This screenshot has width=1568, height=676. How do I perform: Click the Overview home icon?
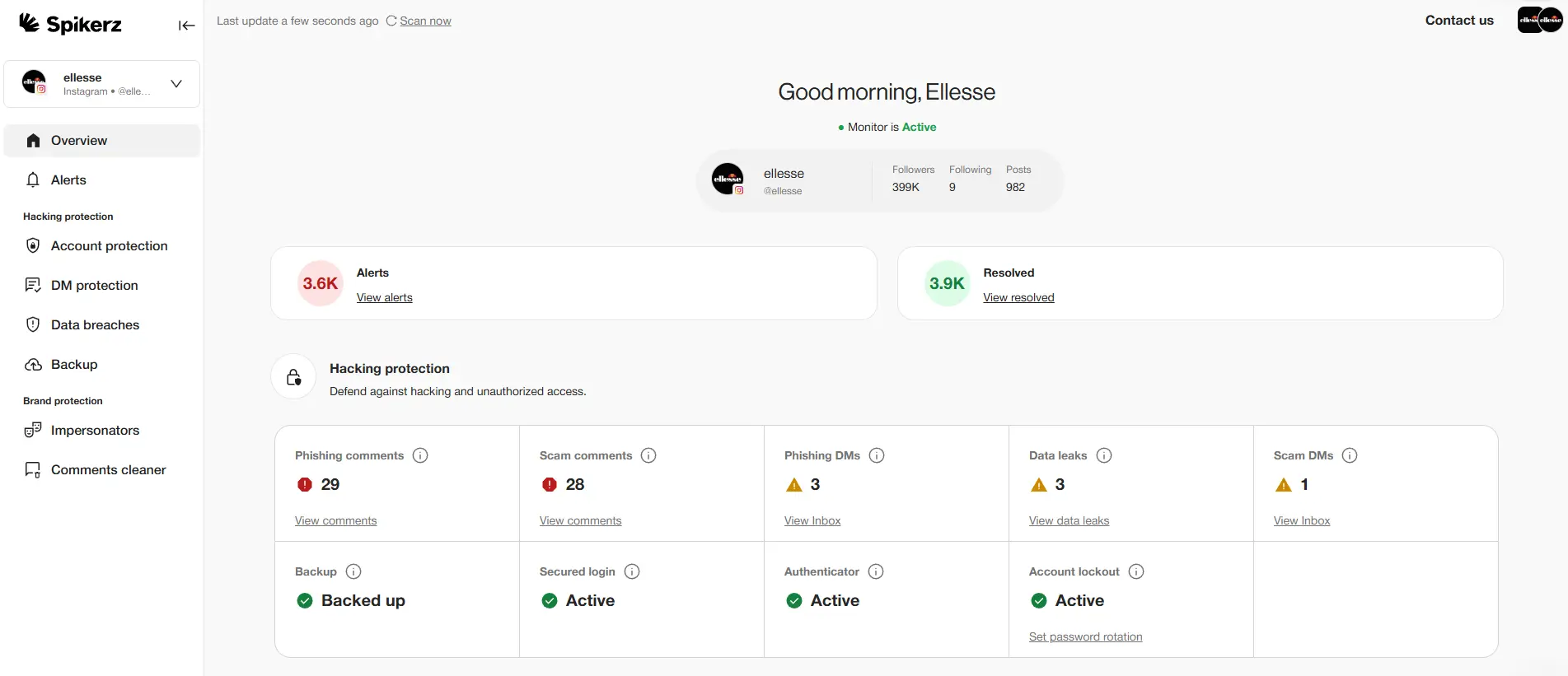(33, 141)
